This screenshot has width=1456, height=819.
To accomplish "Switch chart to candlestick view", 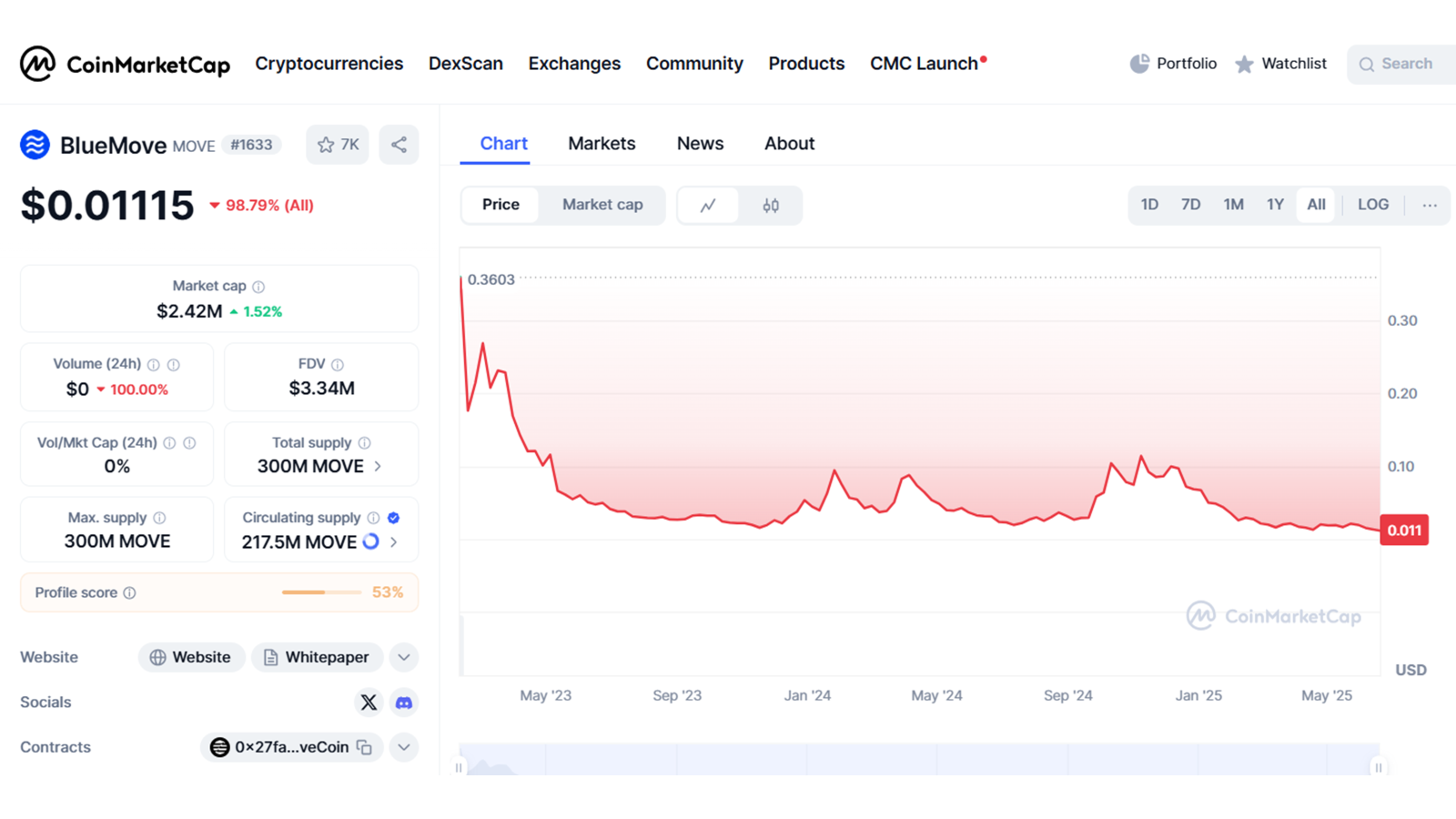I will click(x=771, y=206).
